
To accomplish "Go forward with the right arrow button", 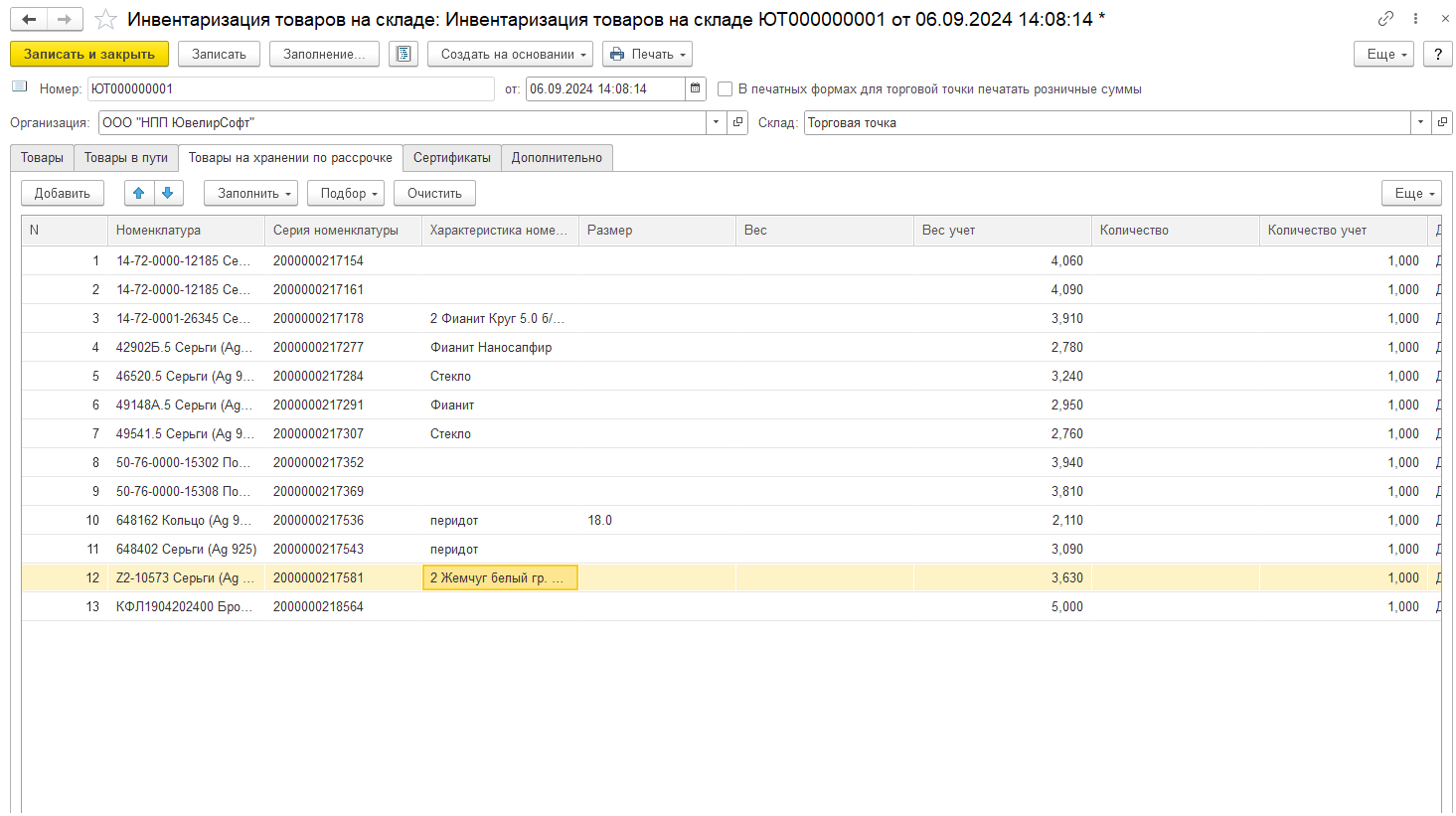I will (x=65, y=19).
